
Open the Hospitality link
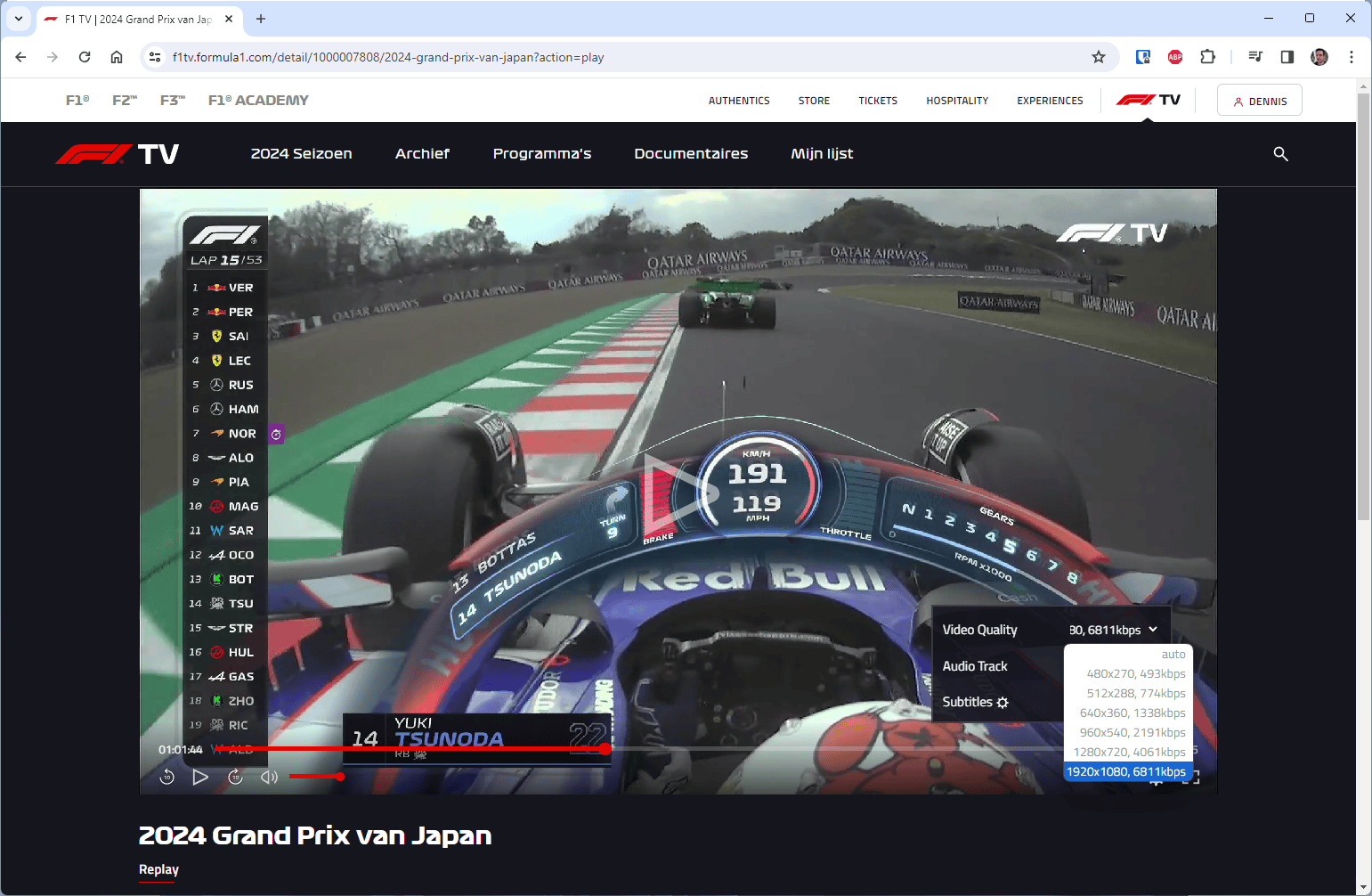957,101
